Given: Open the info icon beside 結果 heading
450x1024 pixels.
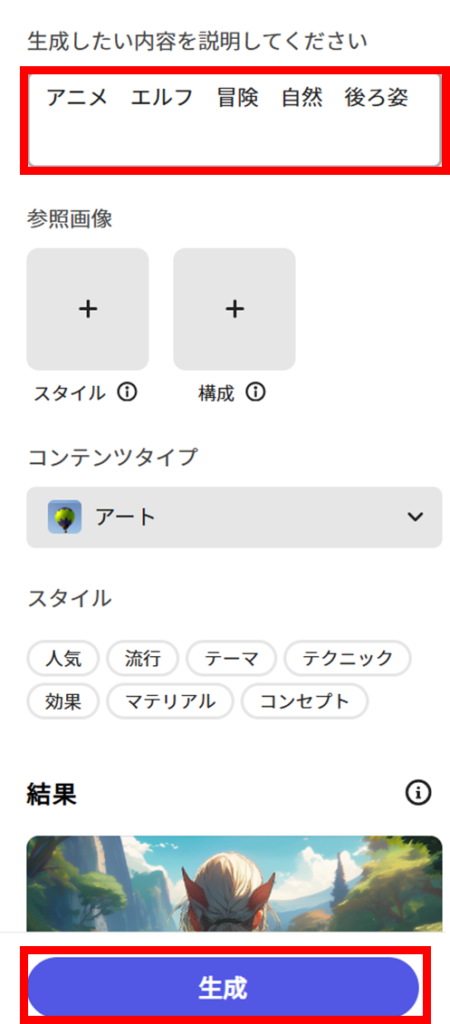Looking at the screenshot, I should 419,793.
